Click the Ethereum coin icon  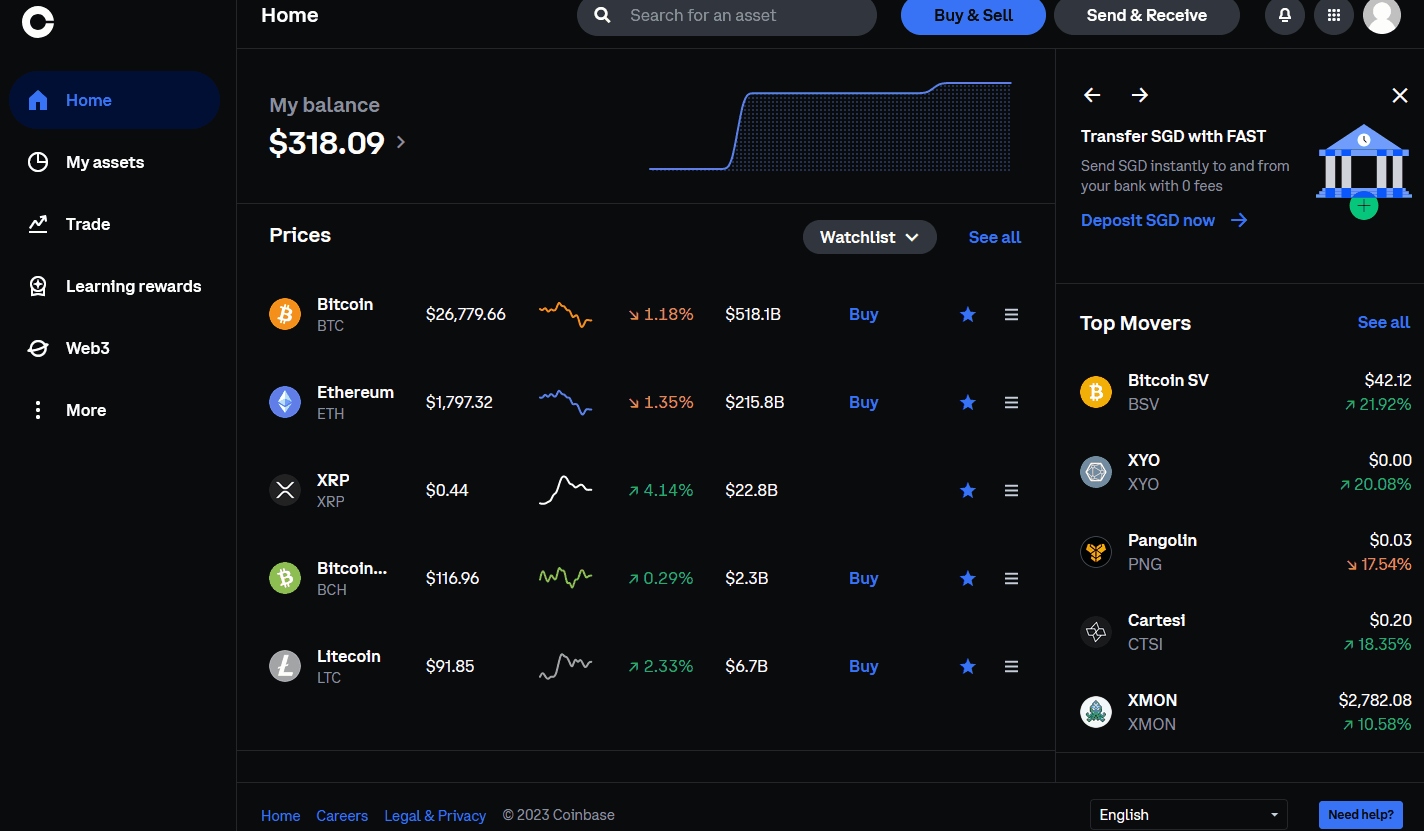coord(285,402)
